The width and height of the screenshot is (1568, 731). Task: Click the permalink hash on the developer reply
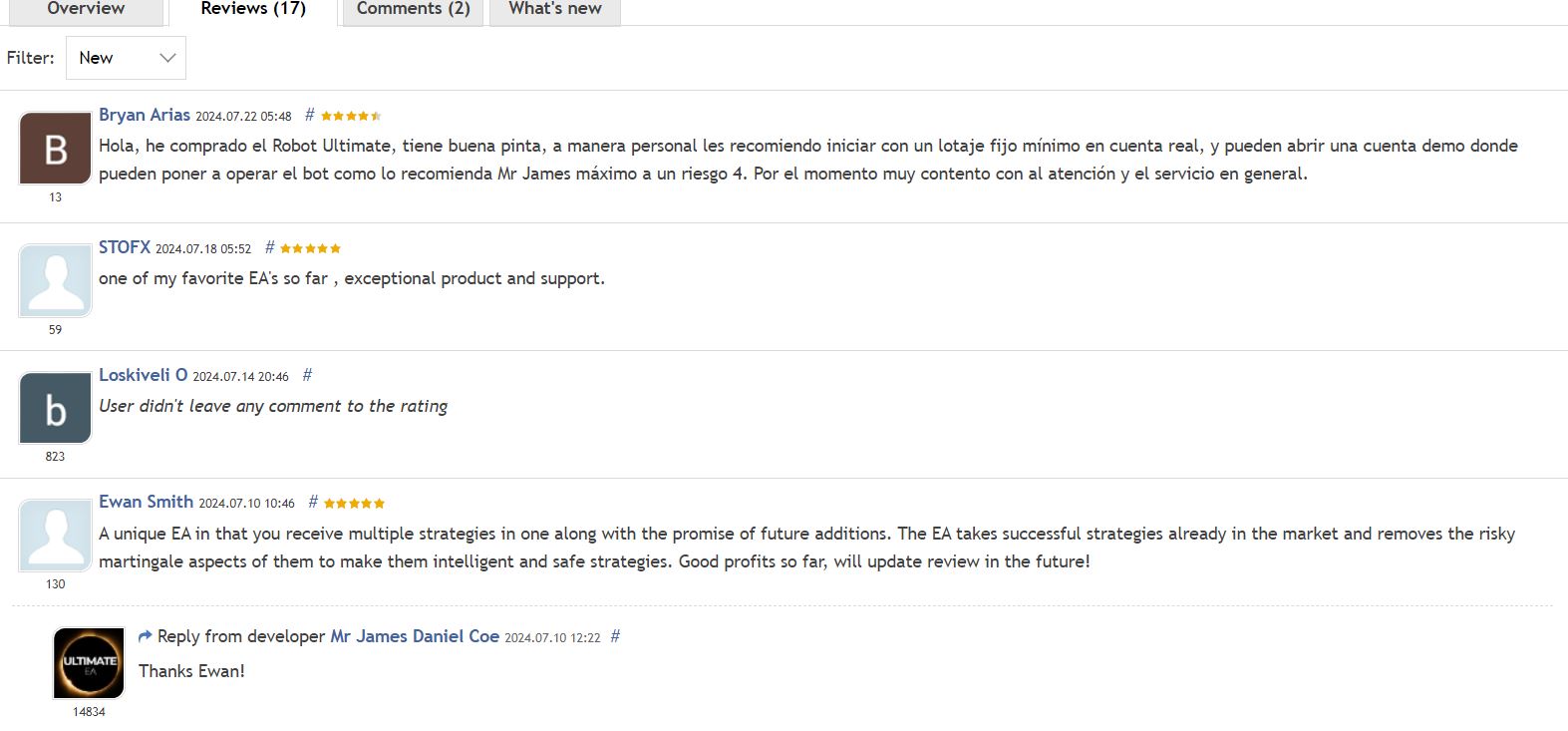coord(615,635)
